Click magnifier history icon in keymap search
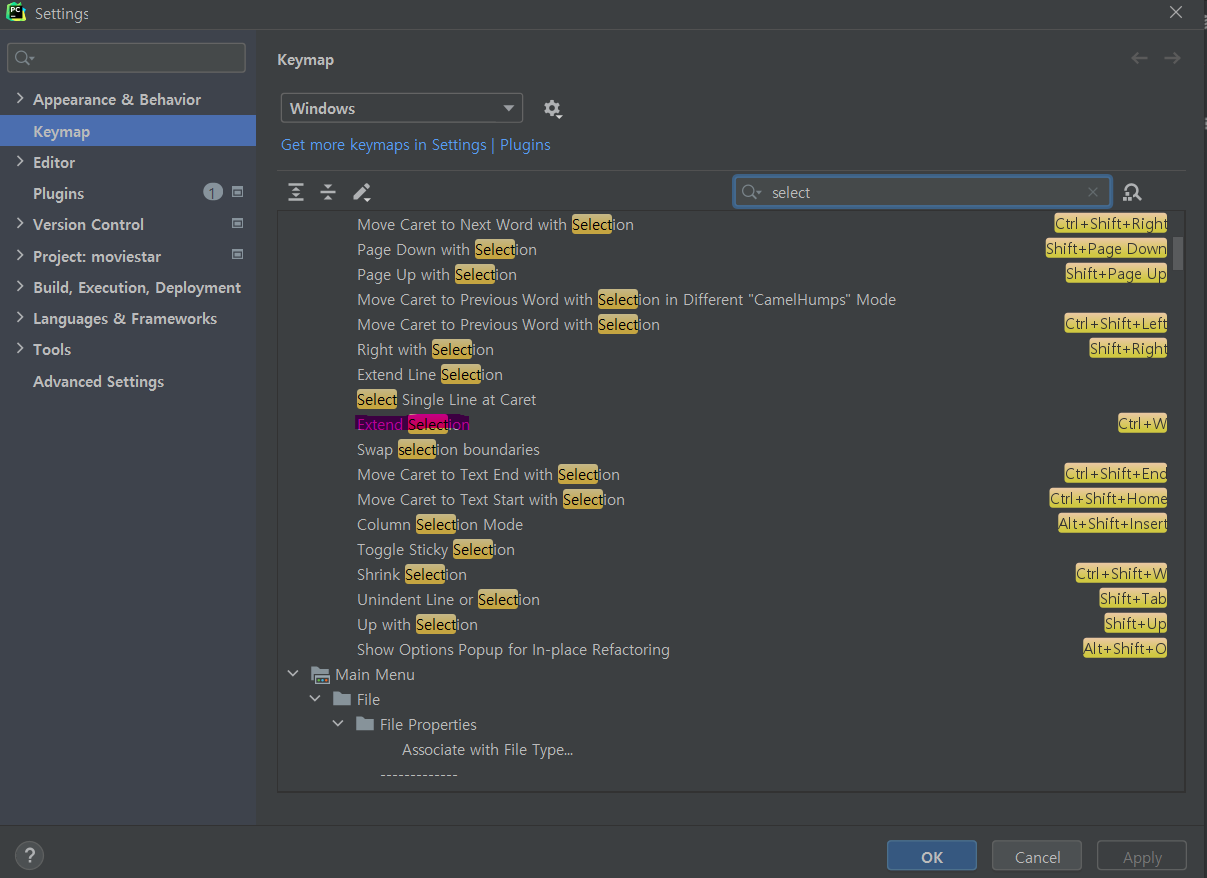Image resolution: width=1207 pixels, height=878 pixels. point(752,193)
